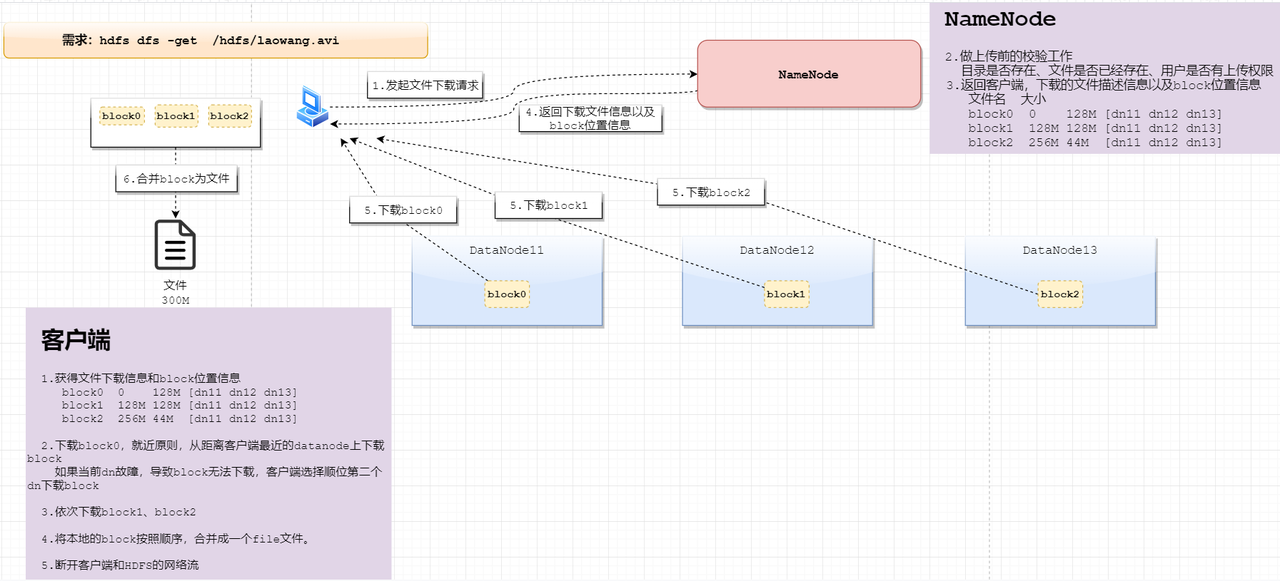Select the line 3.依次下载block1、block2
The width and height of the screenshot is (1280, 581).
[118, 512]
